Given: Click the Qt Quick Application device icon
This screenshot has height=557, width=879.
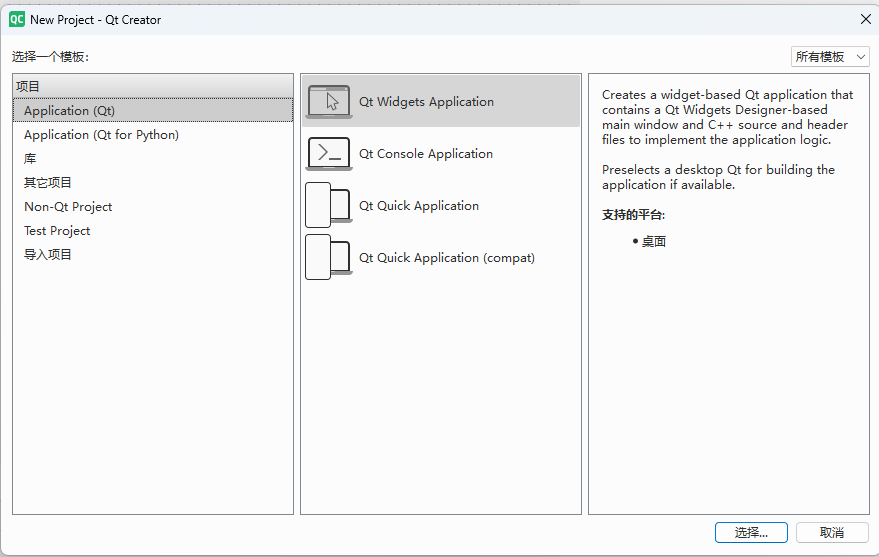Looking at the screenshot, I should [329, 205].
